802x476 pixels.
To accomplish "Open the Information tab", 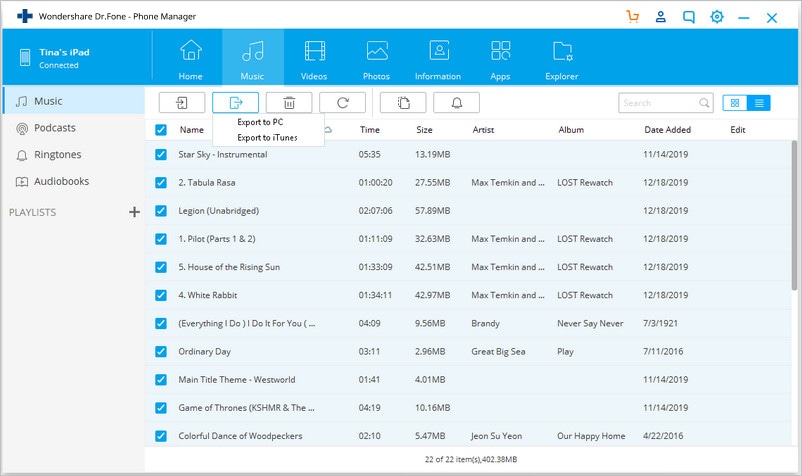I will point(438,59).
